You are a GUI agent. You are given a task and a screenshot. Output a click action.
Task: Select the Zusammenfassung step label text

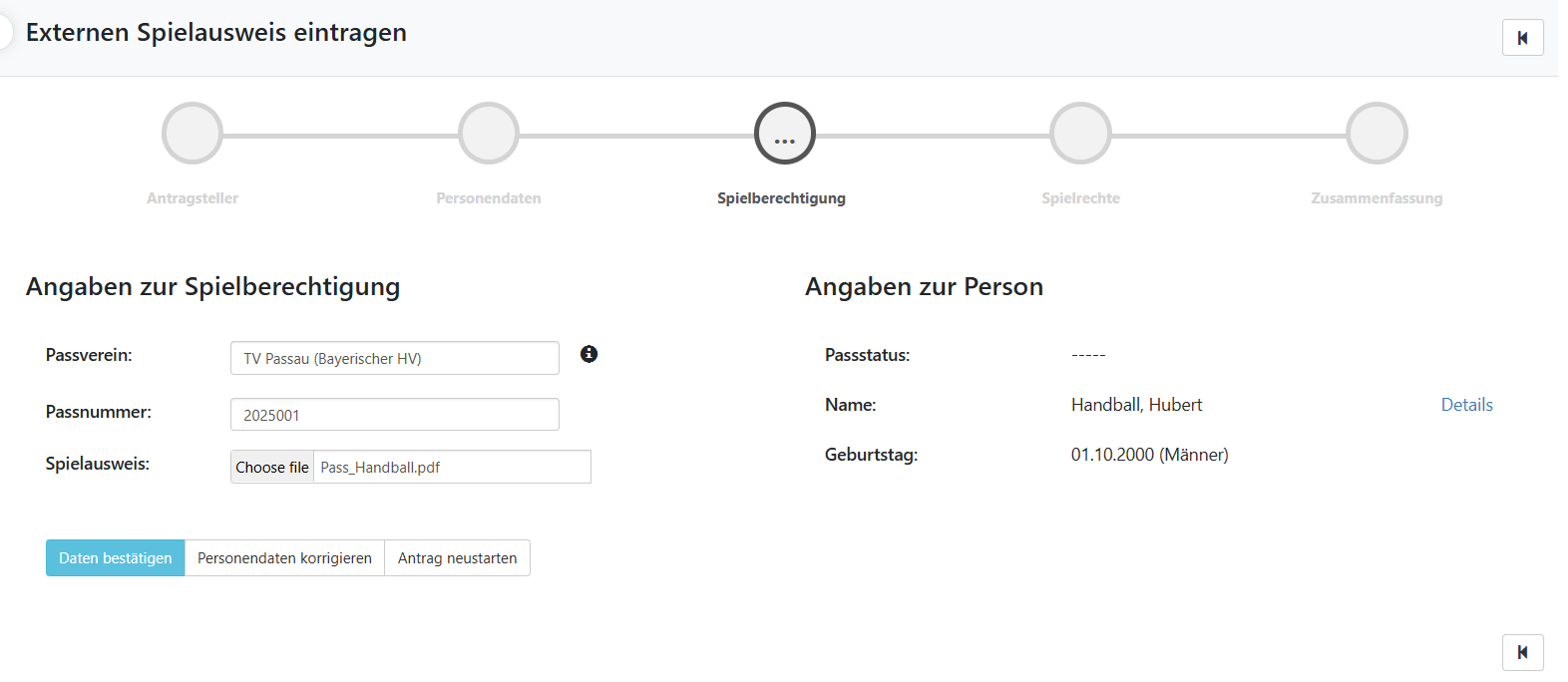click(x=1376, y=198)
